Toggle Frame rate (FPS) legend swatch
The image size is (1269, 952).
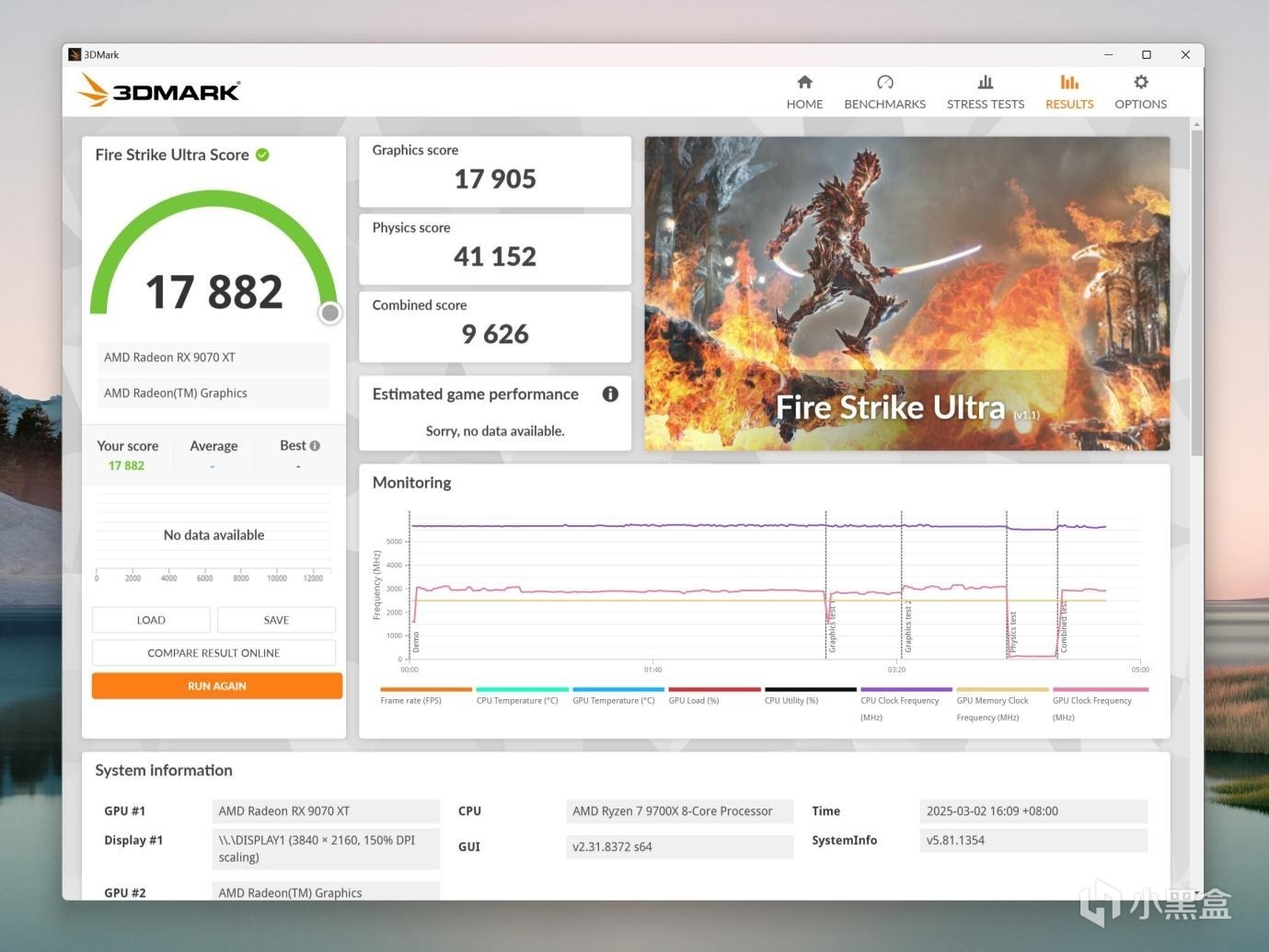coord(426,689)
